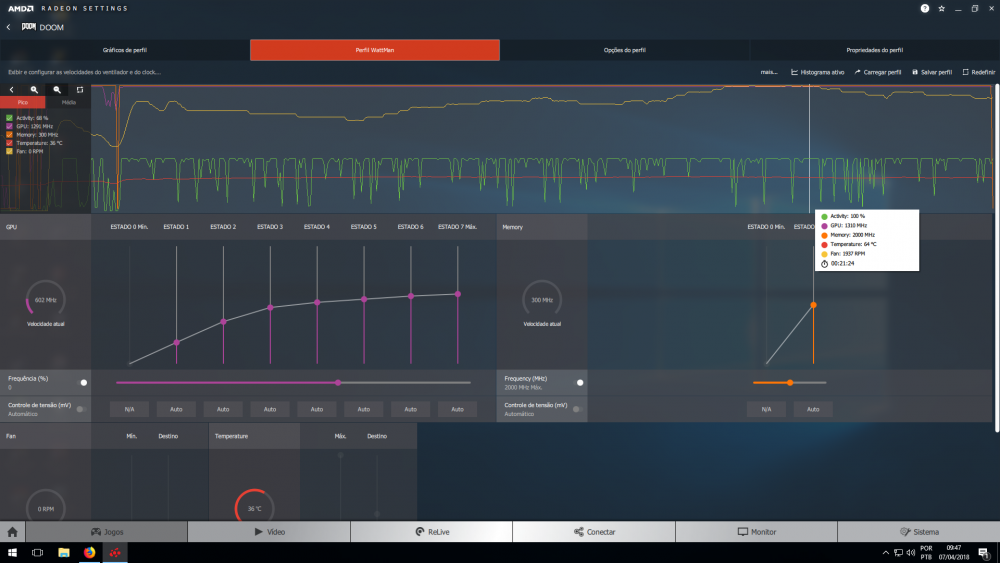Toggle the GPU Frequência (%) switch
Viewport: 1000px width, 563px height.
tap(84, 382)
